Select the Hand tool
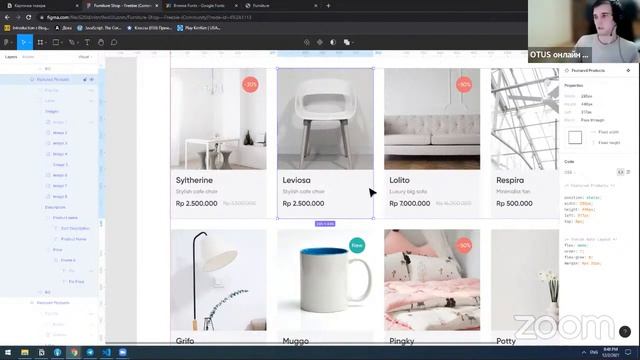Image resolution: width=640 pixels, height=360 pixels. tap(101, 42)
